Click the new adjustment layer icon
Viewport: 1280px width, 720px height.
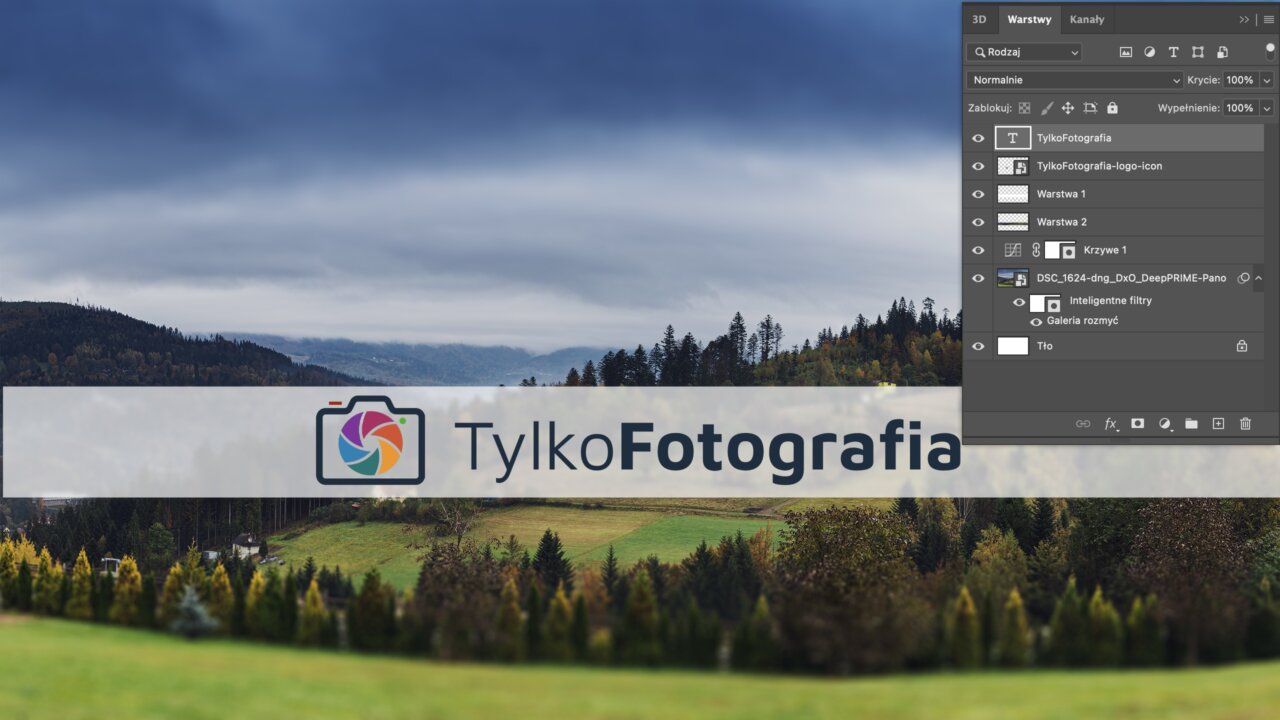(1164, 424)
